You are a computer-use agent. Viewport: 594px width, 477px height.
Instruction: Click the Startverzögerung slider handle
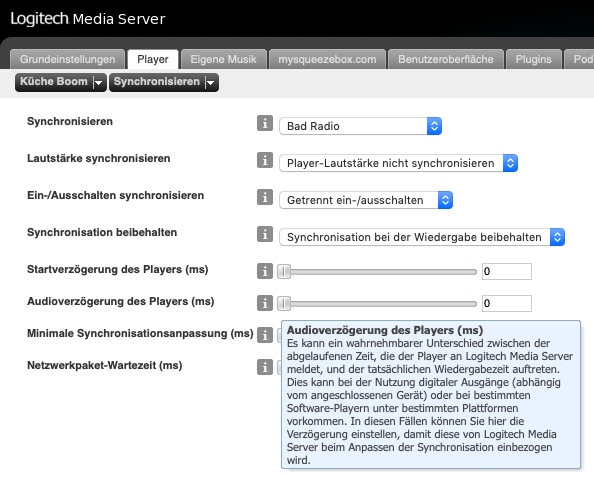[284, 272]
